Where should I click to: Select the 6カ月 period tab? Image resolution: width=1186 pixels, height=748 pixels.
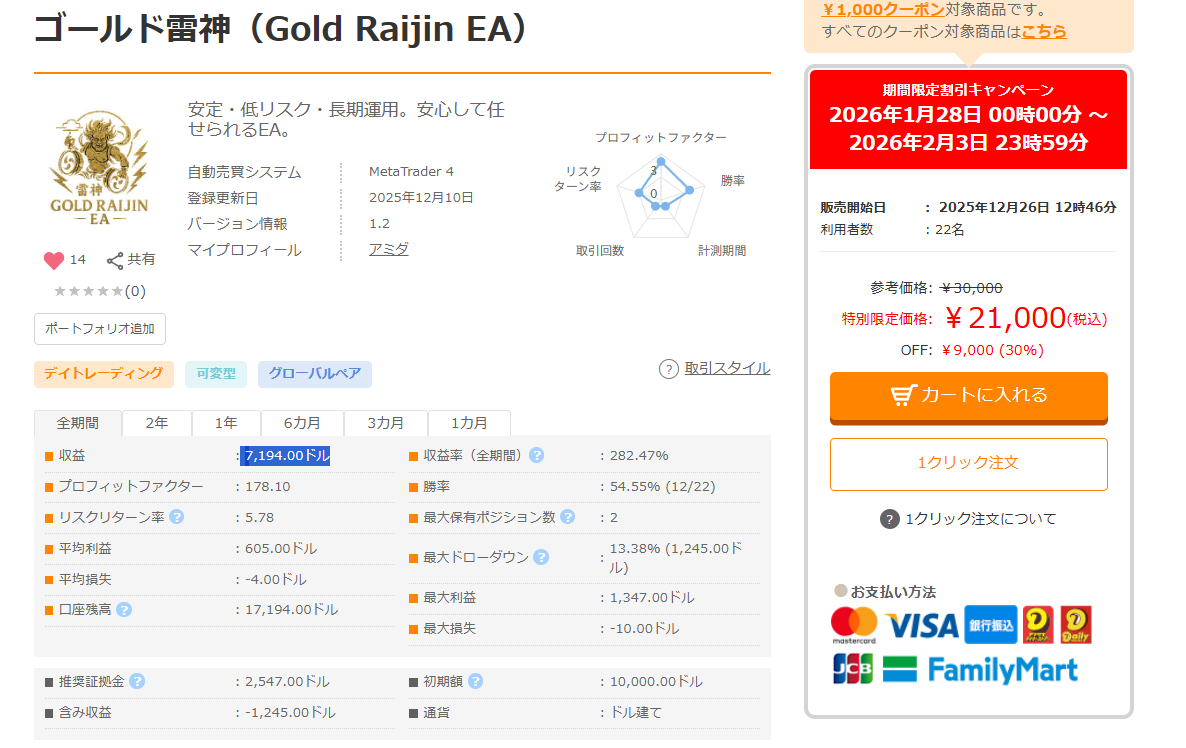tap(302, 423)
